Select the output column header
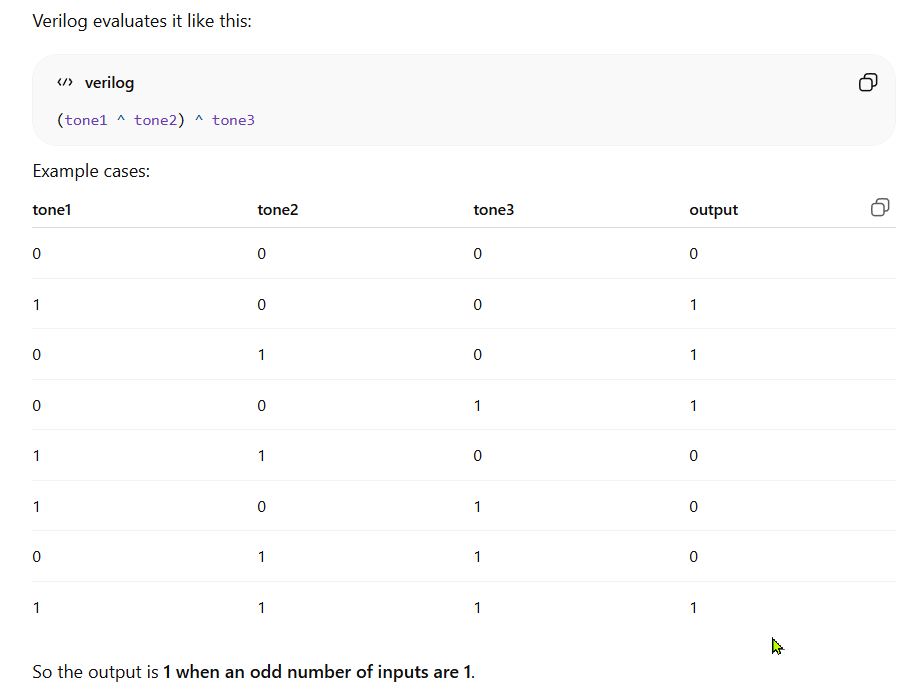The width and height of the screenshot is (922, 697). (713, 210)
